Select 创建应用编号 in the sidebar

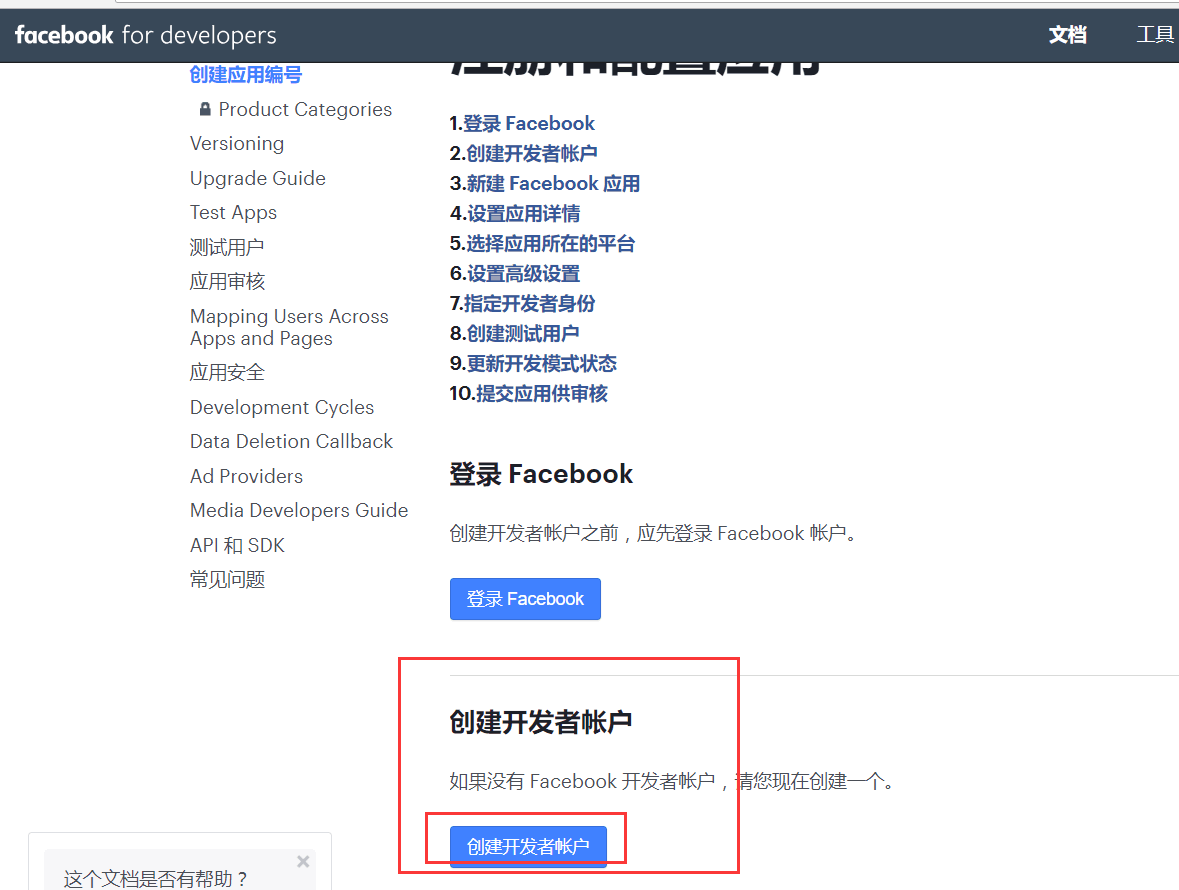246,75
